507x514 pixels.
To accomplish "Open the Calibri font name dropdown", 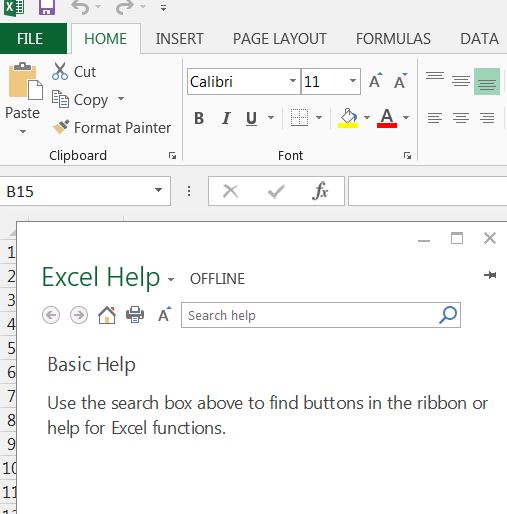I will [292, 81].
